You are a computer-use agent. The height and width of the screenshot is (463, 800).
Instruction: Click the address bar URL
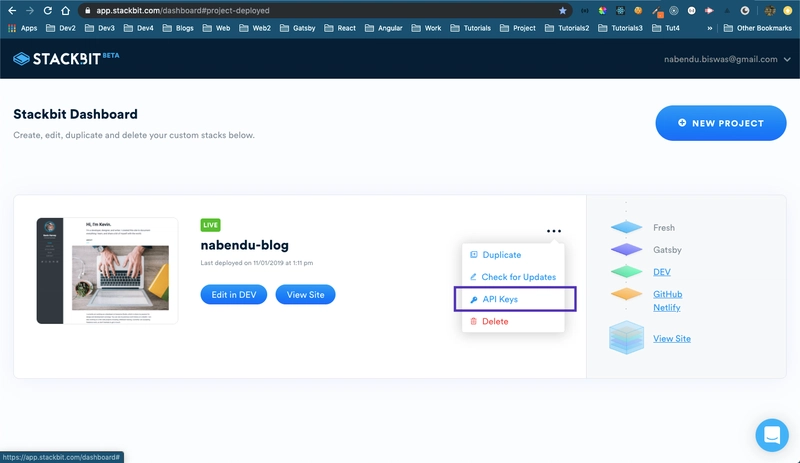[183, 10]
